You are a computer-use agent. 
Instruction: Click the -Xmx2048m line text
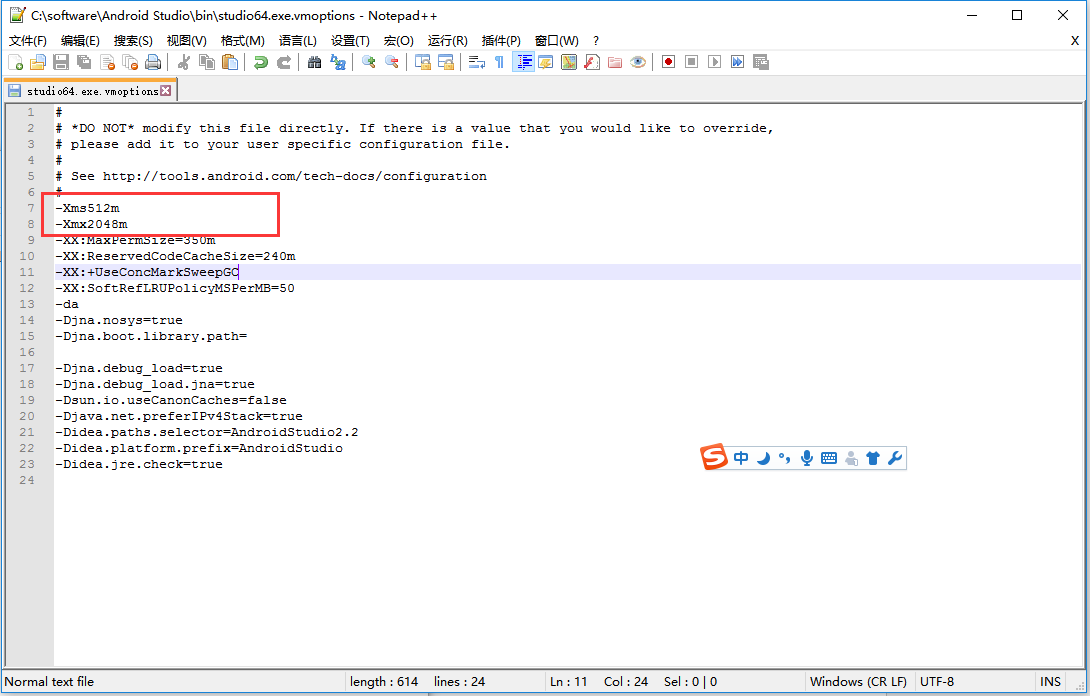tap(92, 224)
